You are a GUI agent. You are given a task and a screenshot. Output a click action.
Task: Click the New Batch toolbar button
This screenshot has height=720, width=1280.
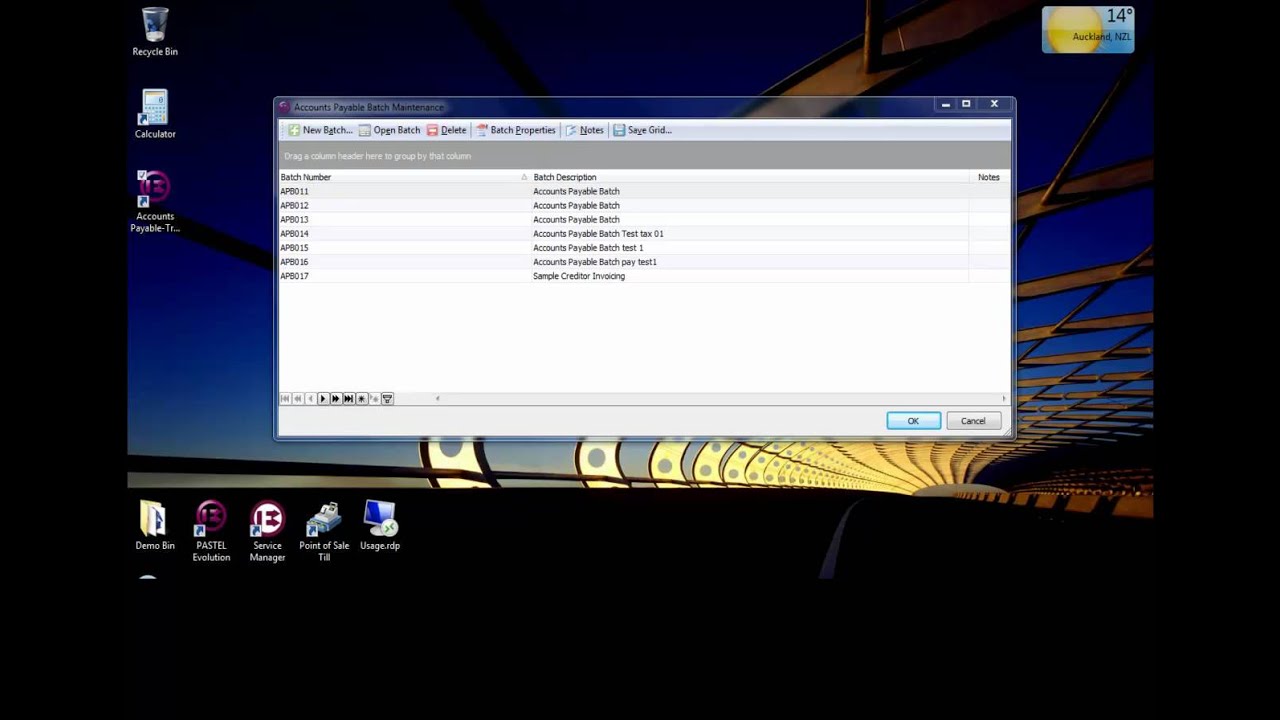(x=320, y=130)
